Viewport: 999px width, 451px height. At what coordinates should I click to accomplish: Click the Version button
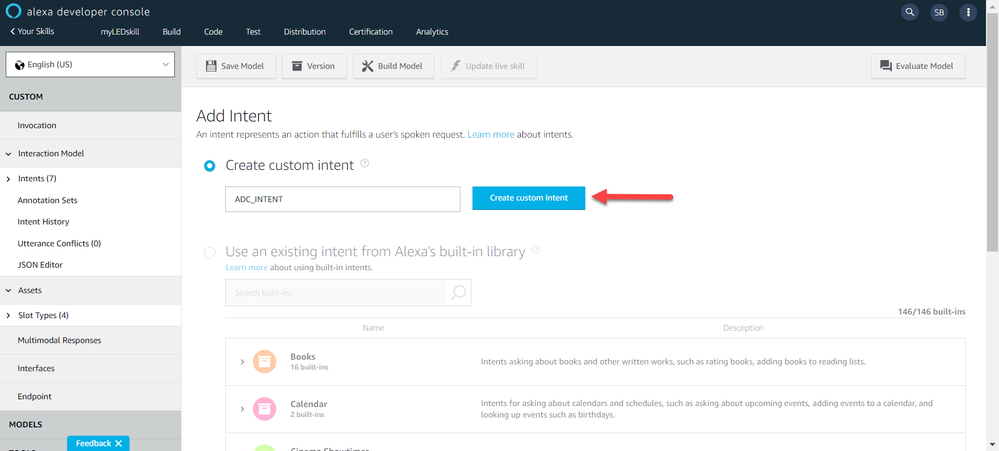point(314,66)
